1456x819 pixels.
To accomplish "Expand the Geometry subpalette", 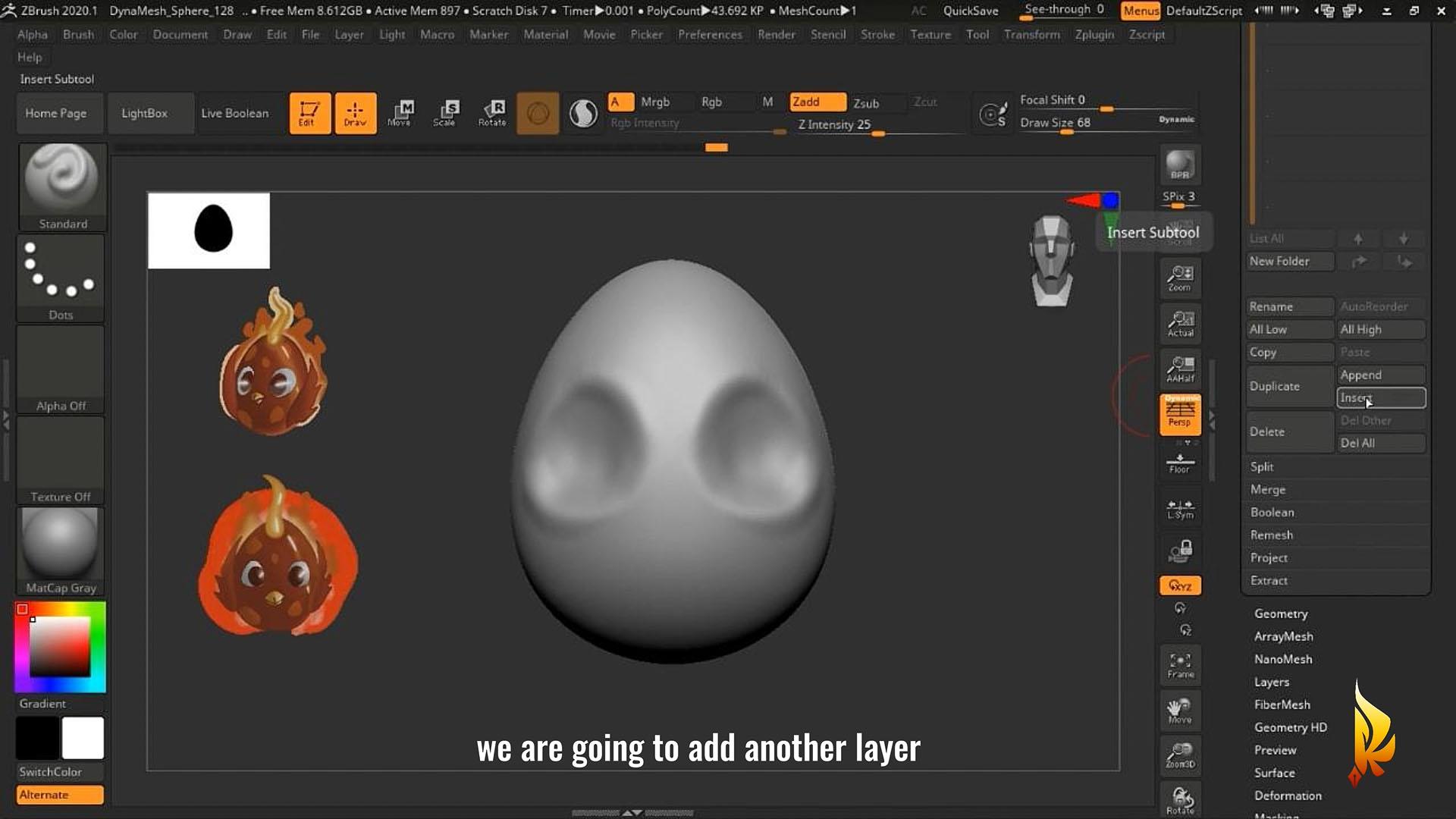I will 1281,613.
